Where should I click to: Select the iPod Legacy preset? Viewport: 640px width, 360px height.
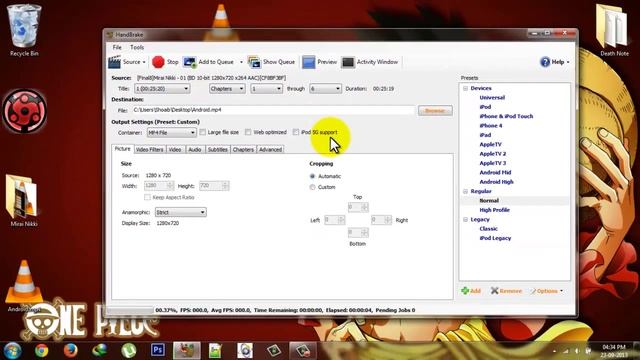click(x=495, y=238)
